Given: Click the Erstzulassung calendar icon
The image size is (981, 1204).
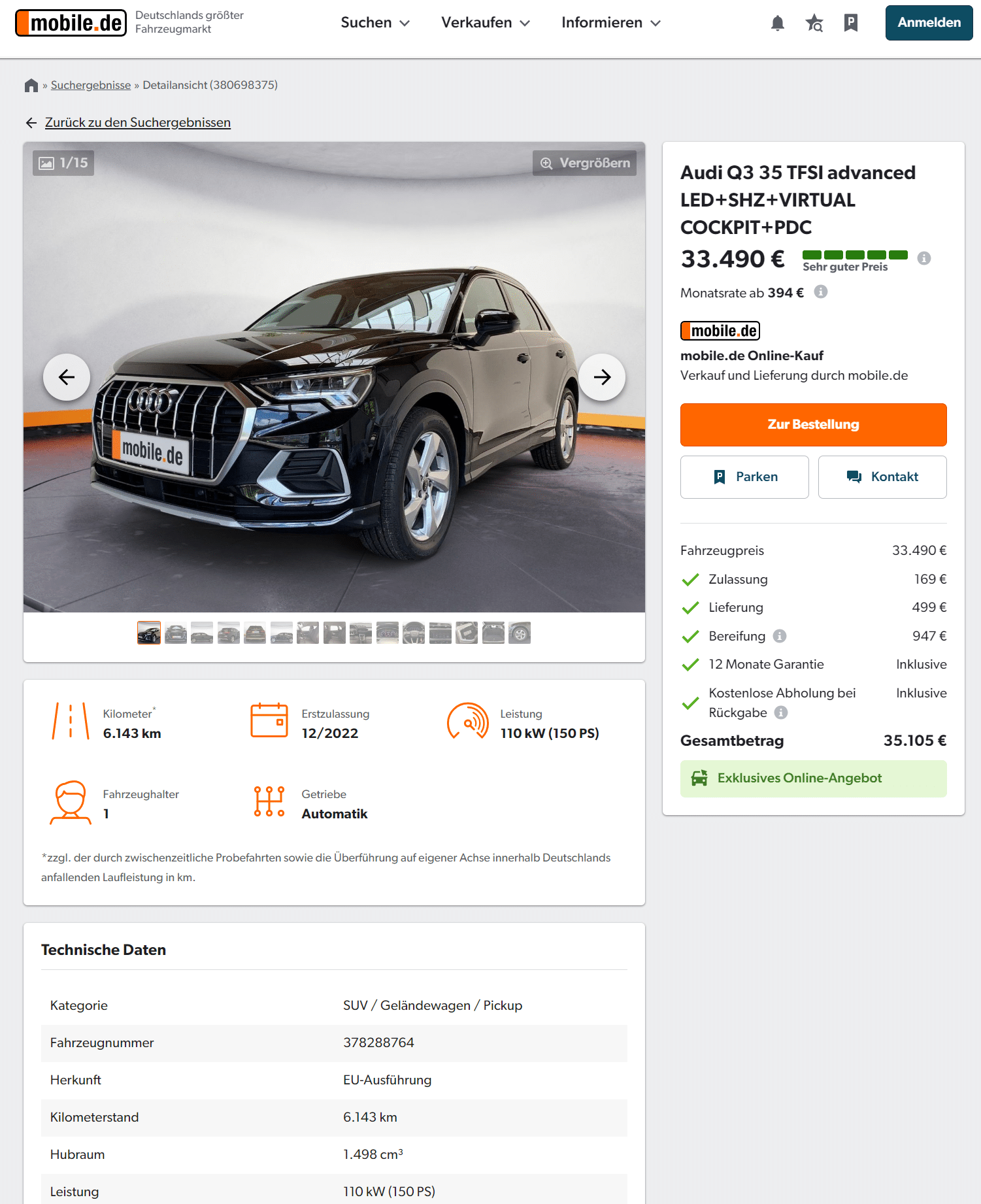Looking at the screenshot, I should 269,720.
